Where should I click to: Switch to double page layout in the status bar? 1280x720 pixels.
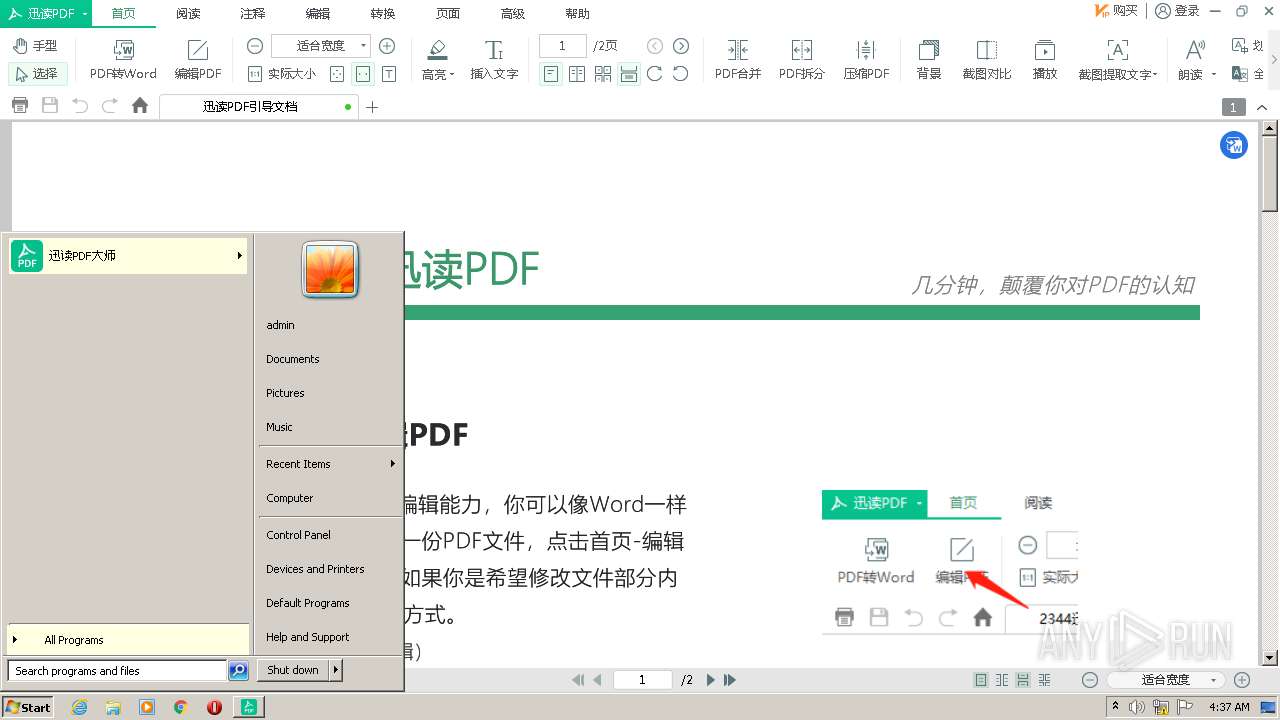pos(1002,680)
